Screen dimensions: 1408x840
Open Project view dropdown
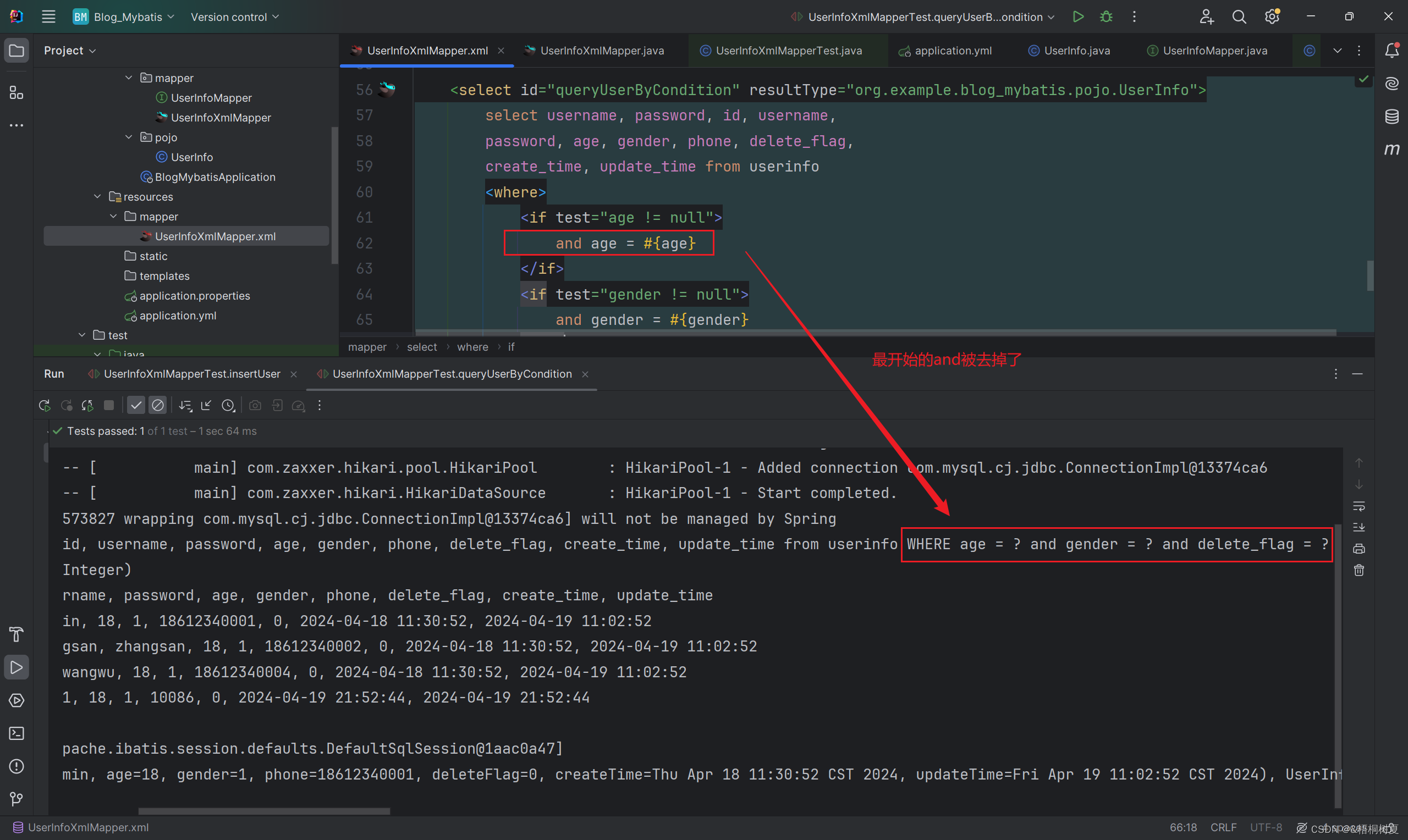click(70, 51)
